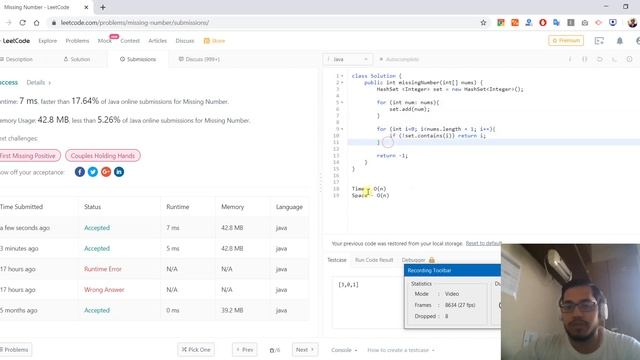The image size is (640, 360).
Task: Open the Store link
Action: [214, 41]
